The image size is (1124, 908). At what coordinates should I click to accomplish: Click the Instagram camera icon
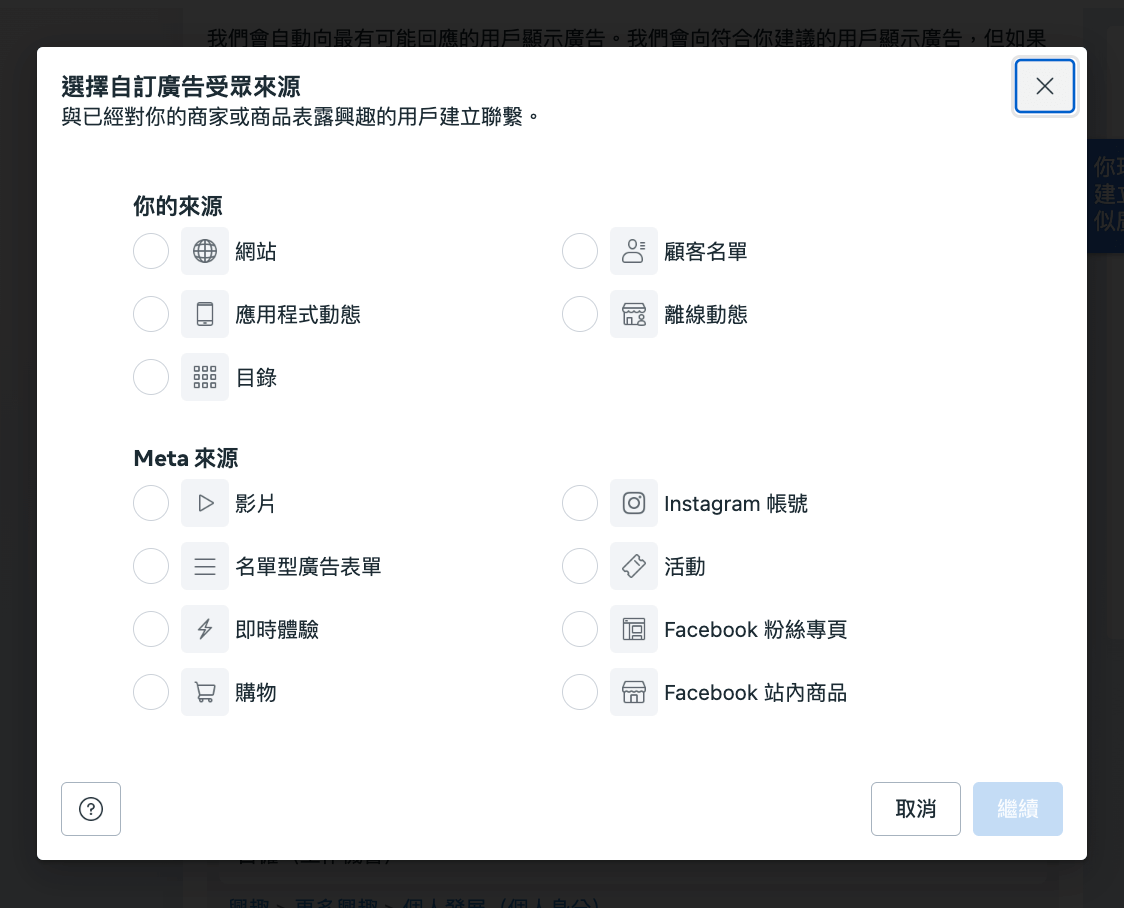(x=634, y=503)
